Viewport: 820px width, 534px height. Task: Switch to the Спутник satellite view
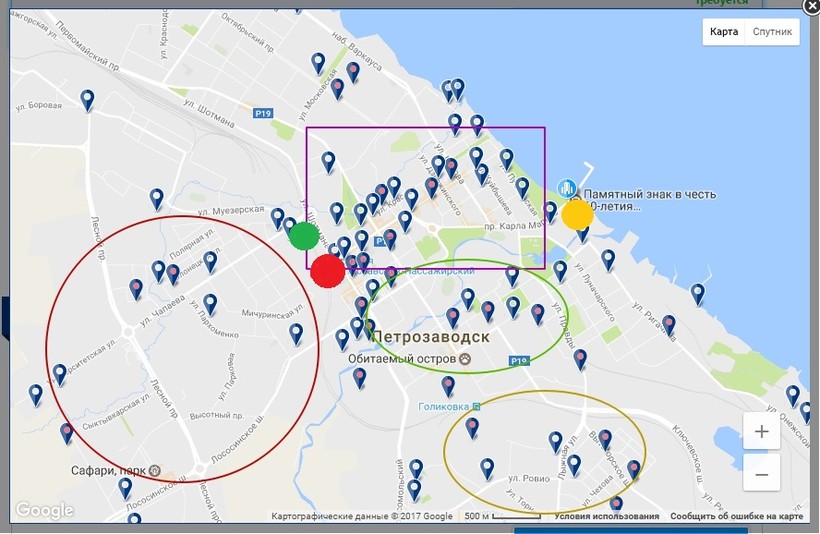[772, 32]
